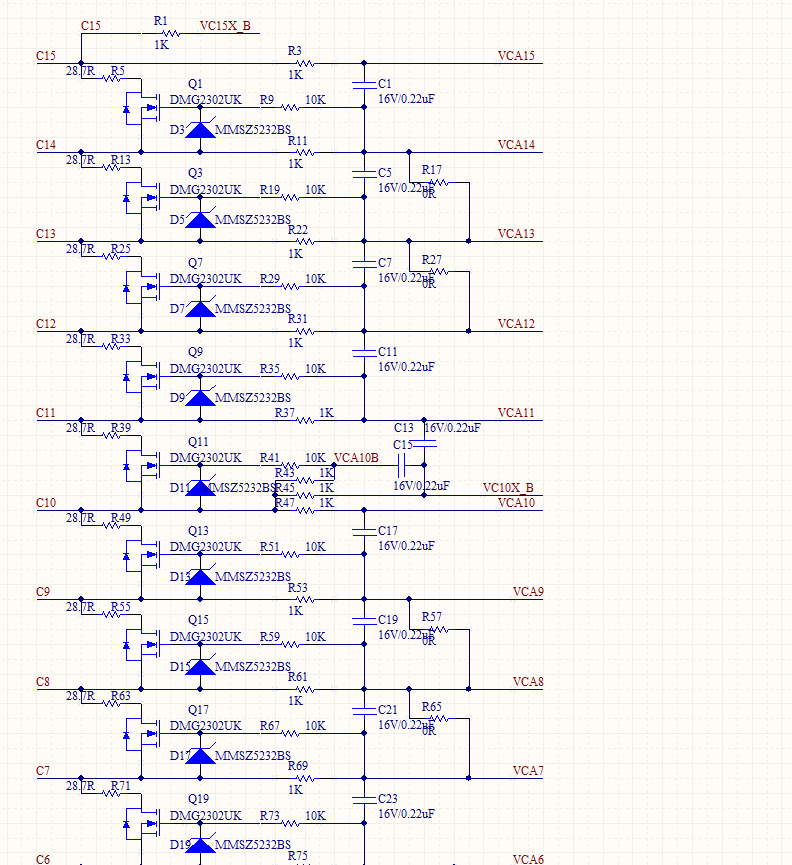Click the VCA6 net label

(528, 859)
